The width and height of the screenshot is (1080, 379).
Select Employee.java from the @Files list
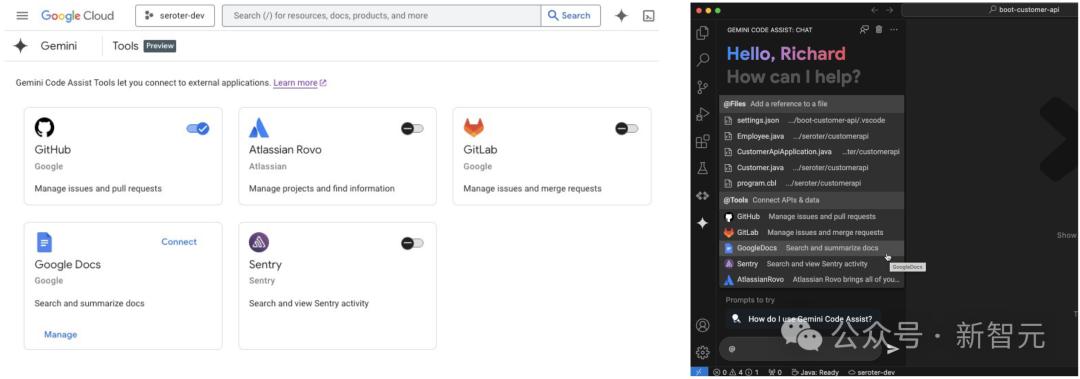(811, 136)
